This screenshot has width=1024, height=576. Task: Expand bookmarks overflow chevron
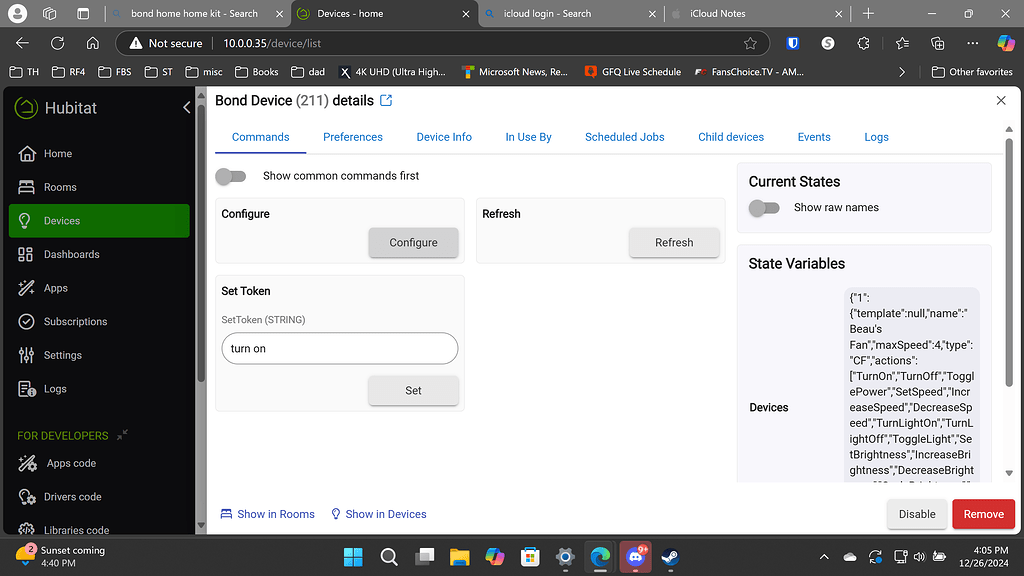click(902, 72)
